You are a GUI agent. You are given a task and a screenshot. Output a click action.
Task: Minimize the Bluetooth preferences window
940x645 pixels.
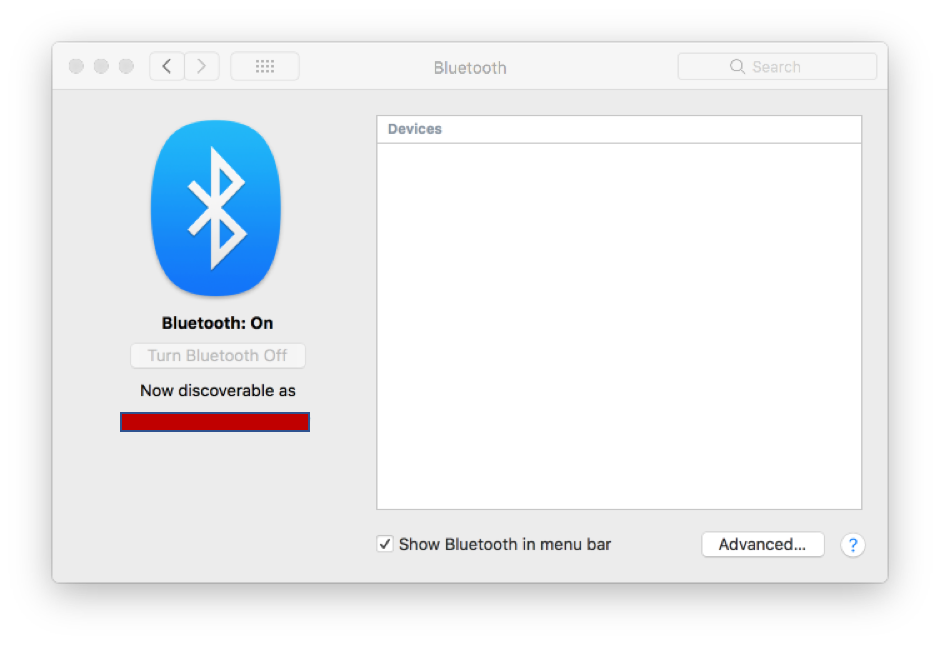click(x=101, y=66)
